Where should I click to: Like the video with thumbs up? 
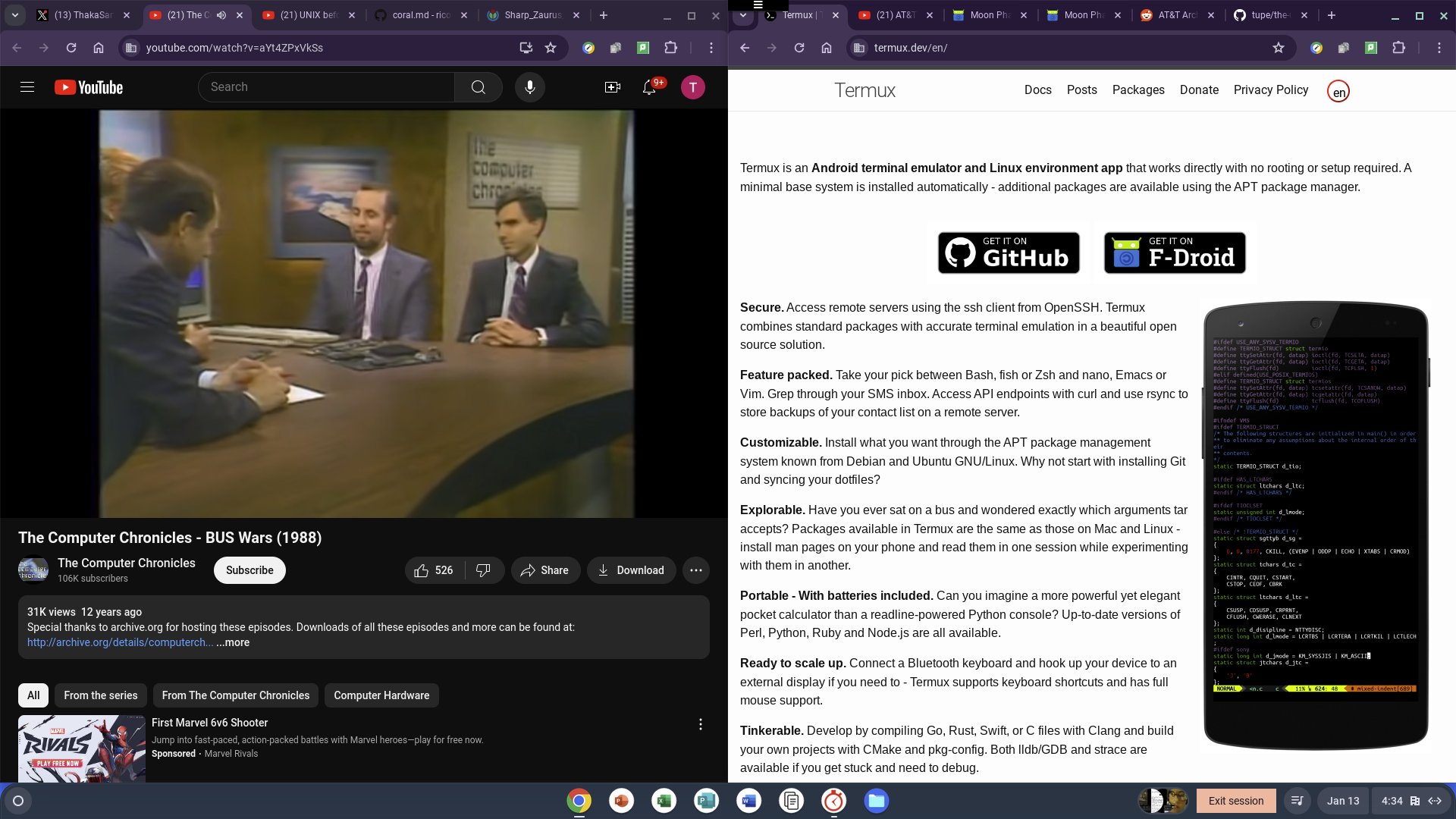tap(435, 570)
